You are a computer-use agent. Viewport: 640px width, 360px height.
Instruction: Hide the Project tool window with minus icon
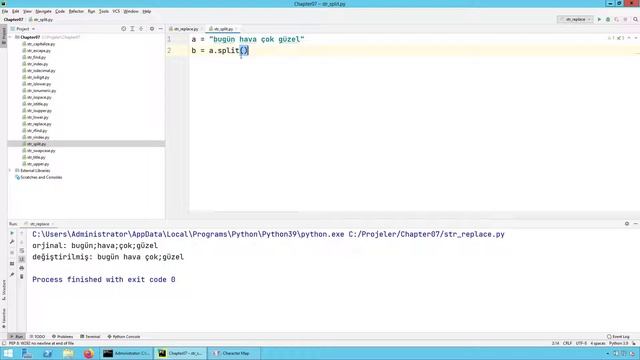point(160,29)
